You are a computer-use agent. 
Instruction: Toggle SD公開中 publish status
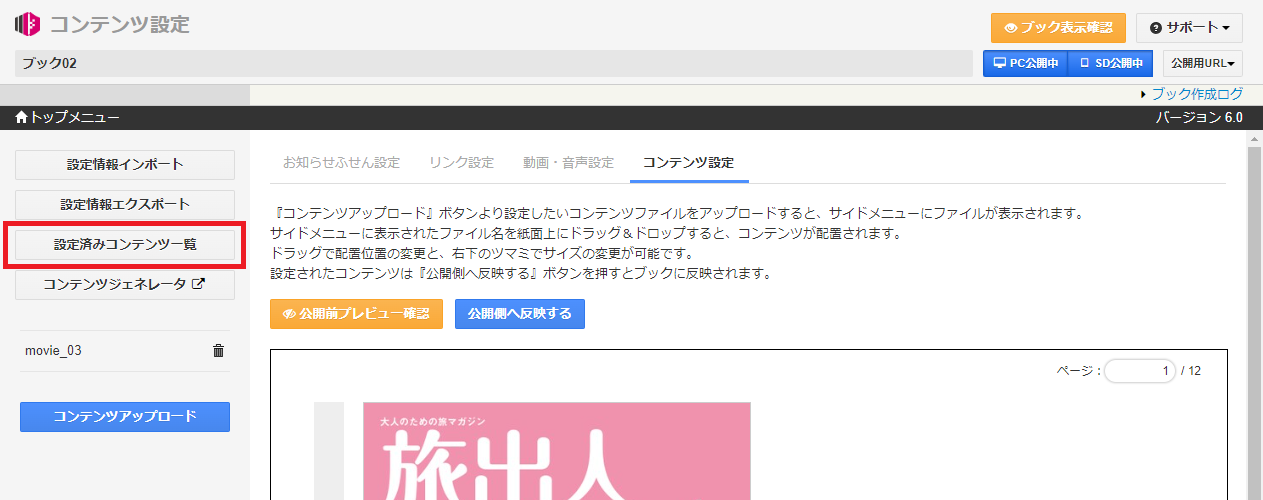[x=1110, y=63]
